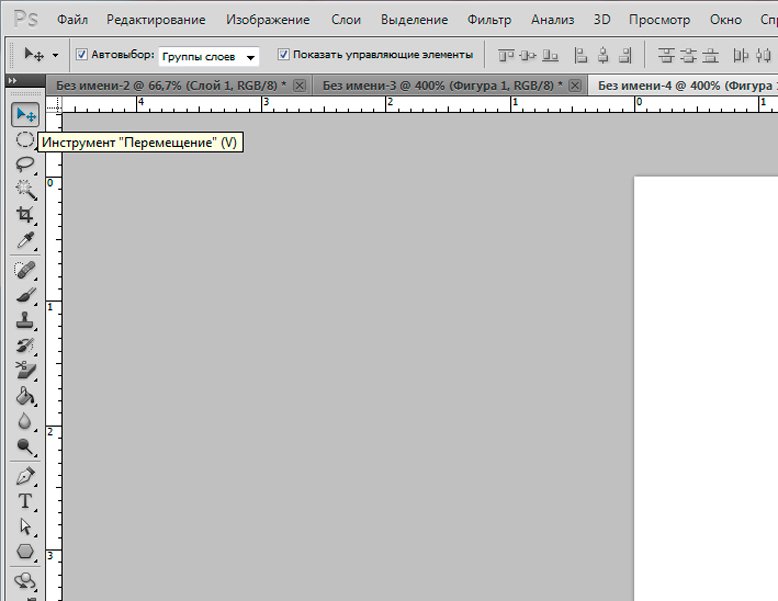Pick the Pen tool
This screenshot has height=601, width=778.
(x=25, y=475)
